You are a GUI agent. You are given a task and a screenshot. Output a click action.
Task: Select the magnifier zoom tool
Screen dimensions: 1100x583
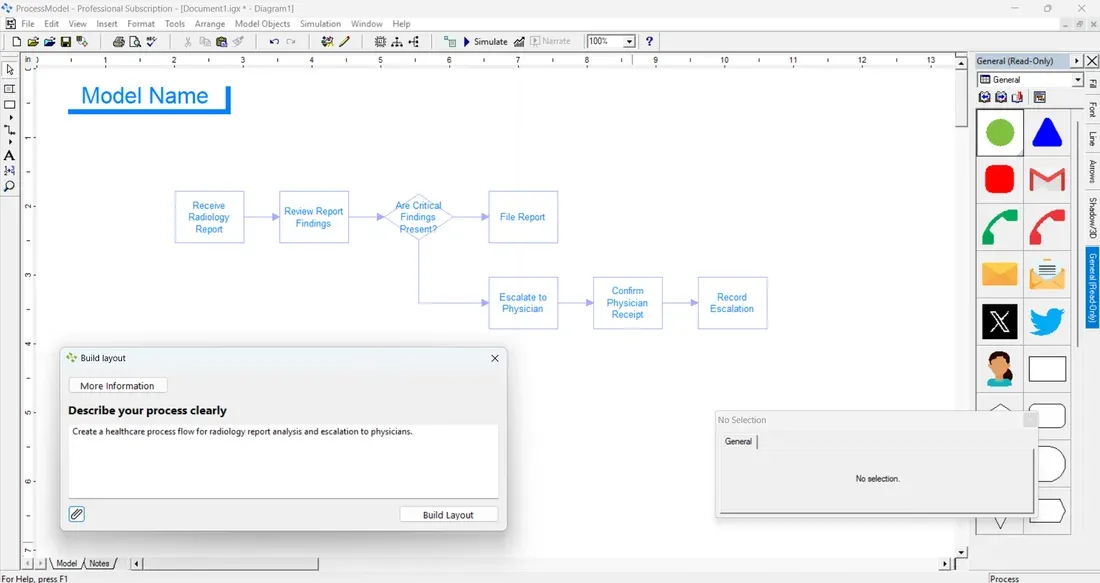pos(10,187)
